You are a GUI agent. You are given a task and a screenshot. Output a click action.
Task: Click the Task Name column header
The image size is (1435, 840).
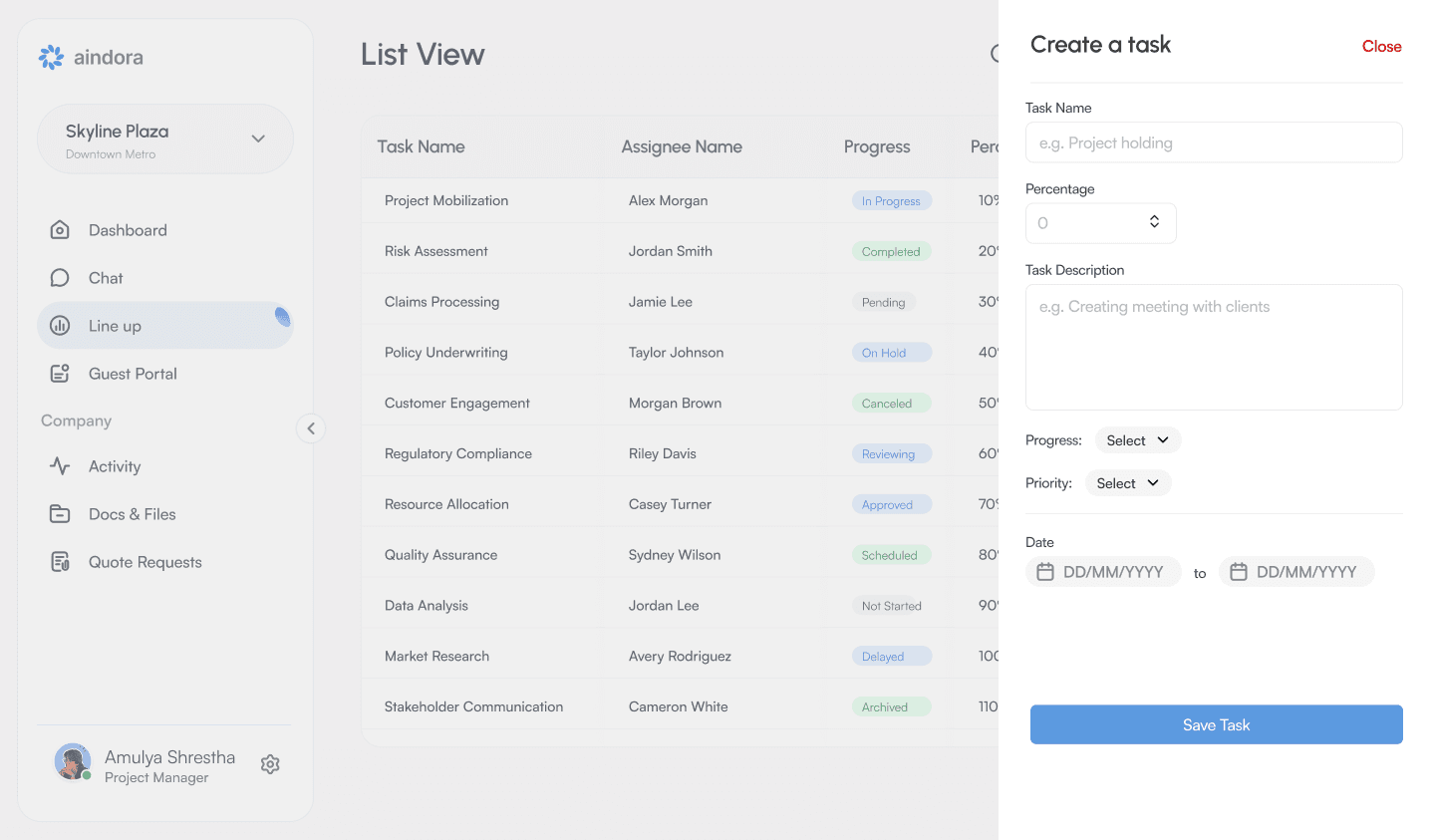421,146
